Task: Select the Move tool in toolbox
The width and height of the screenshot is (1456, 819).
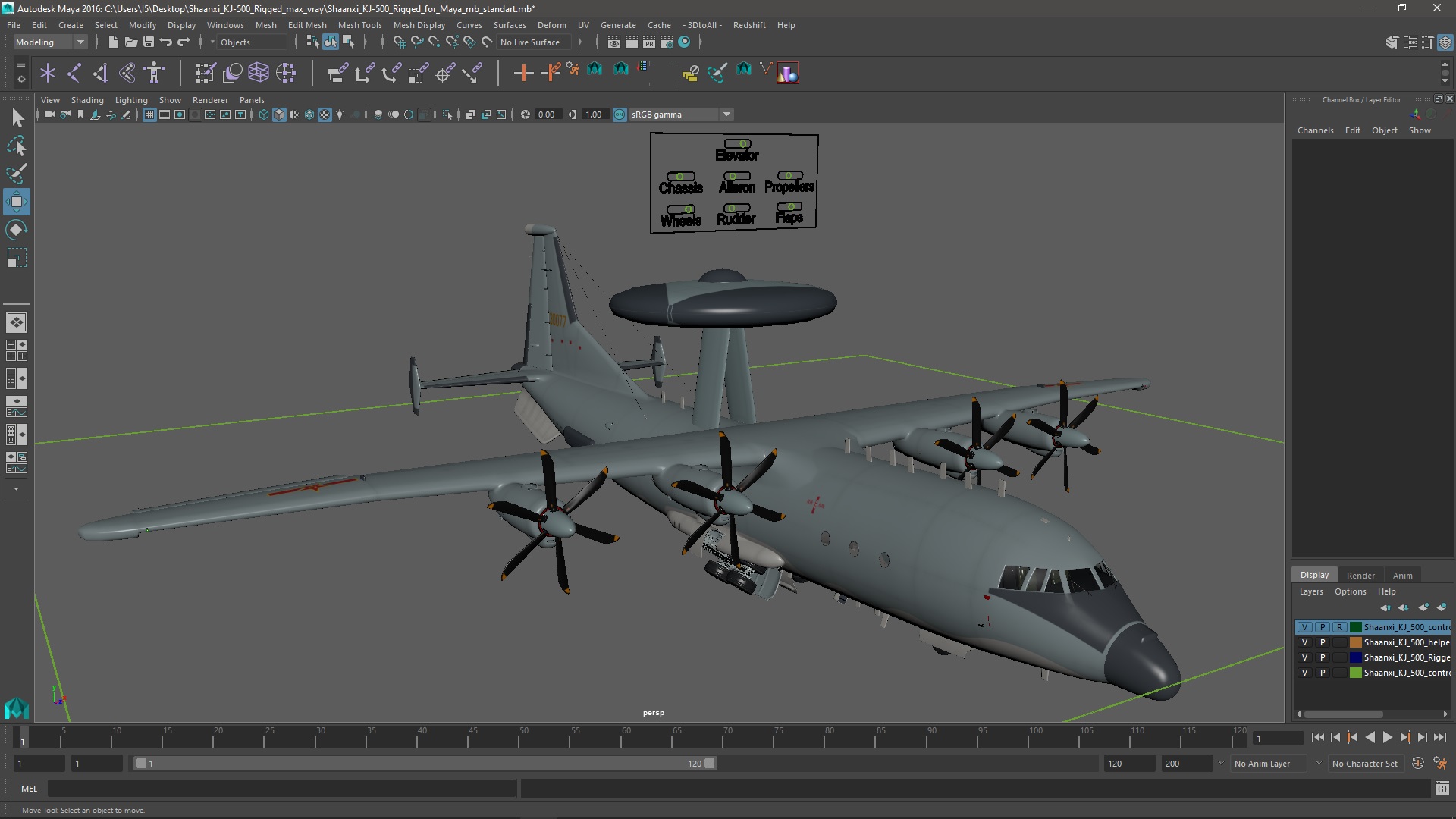Action: (x=16, y=202)
